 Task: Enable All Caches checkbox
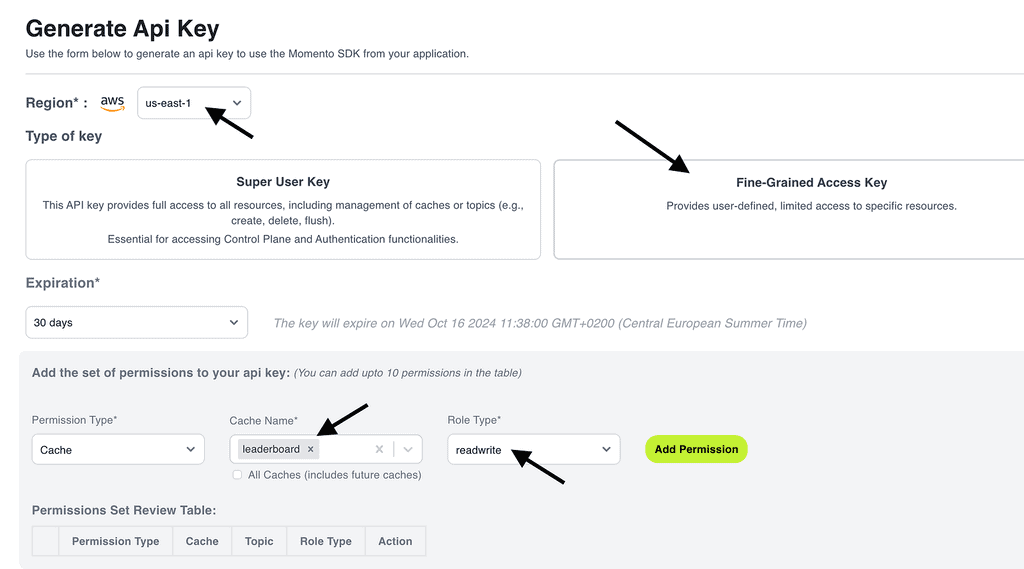click(x=237, y=475)
